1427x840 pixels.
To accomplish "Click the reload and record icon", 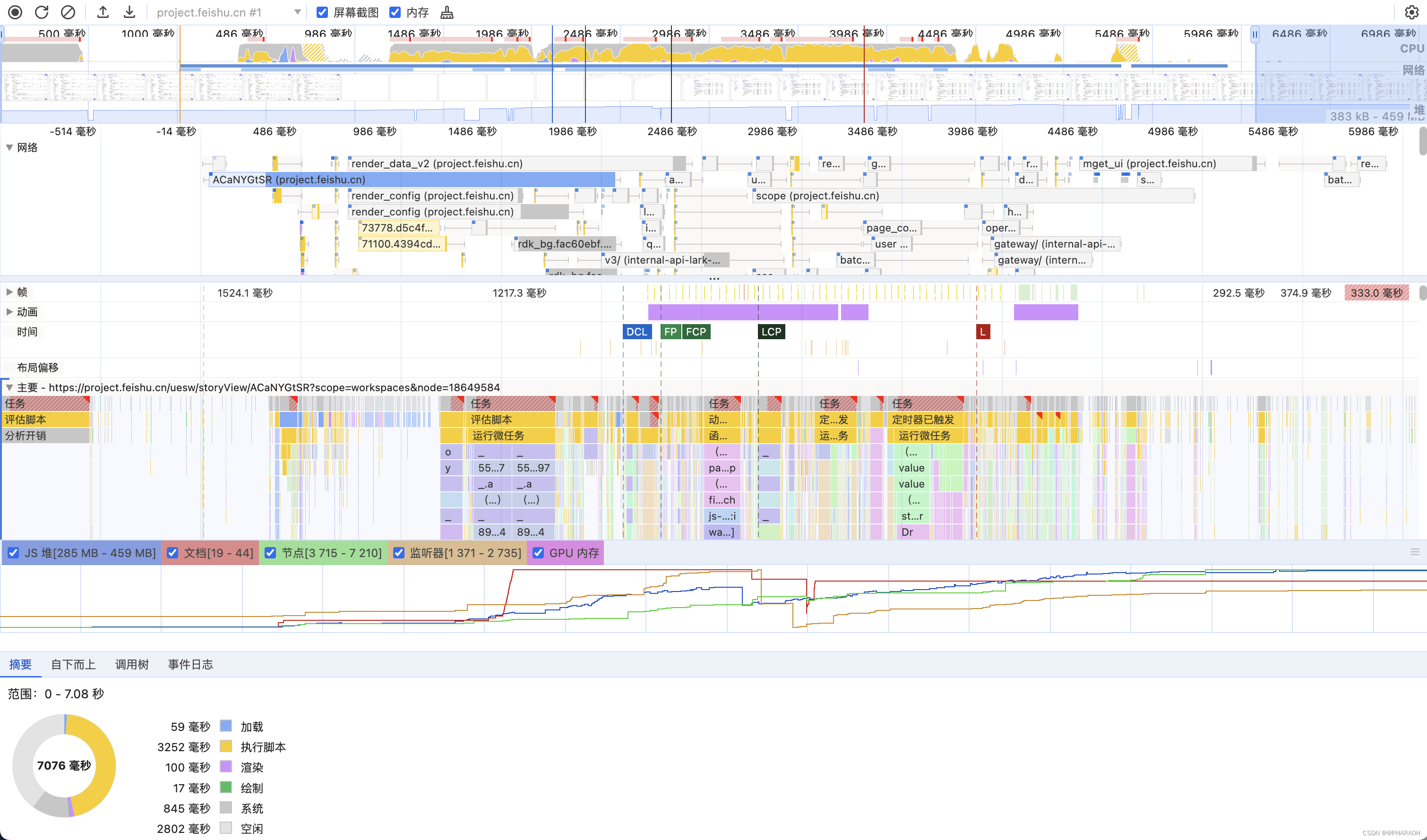I will pos(41,12).
